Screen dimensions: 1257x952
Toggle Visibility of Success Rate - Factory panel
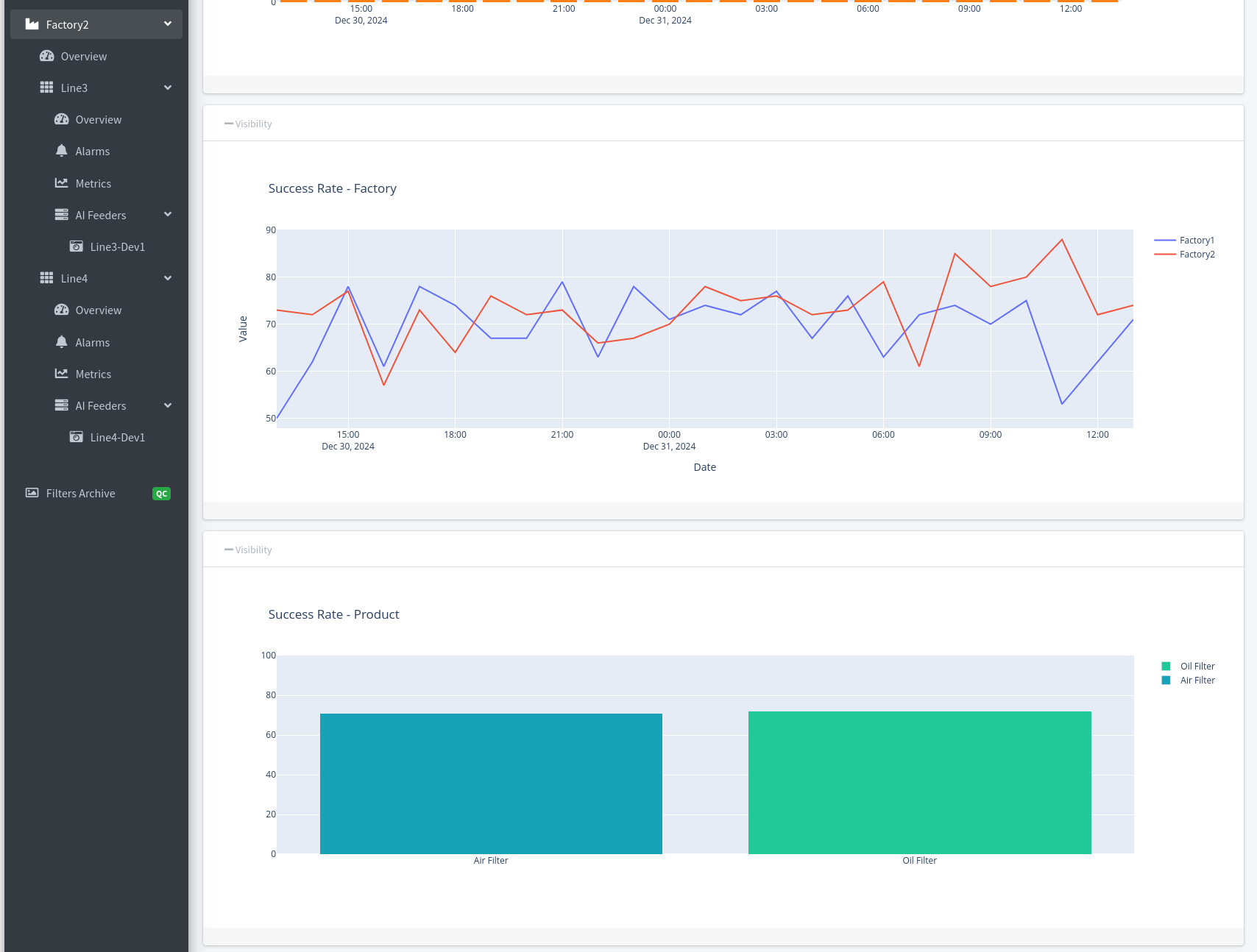point(248,124)
